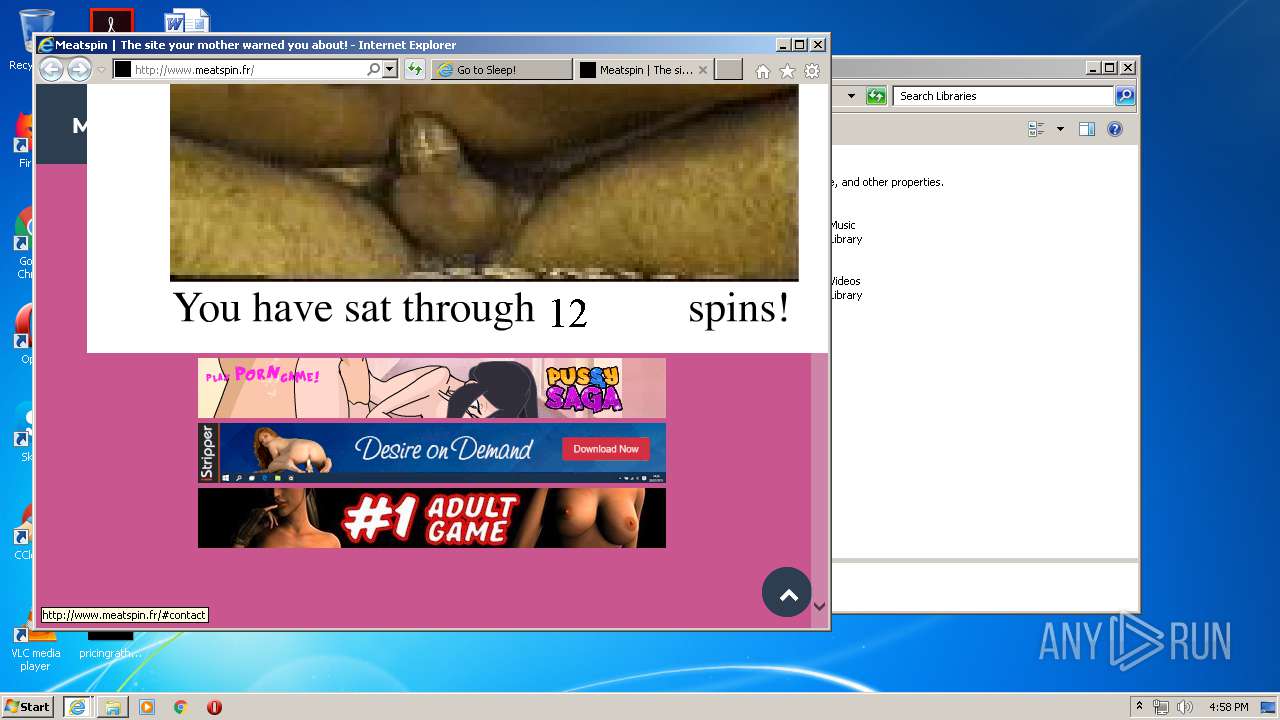Click the Music Library entry in Libraries
Screen dimensions: 1280x720
[846, 232]
